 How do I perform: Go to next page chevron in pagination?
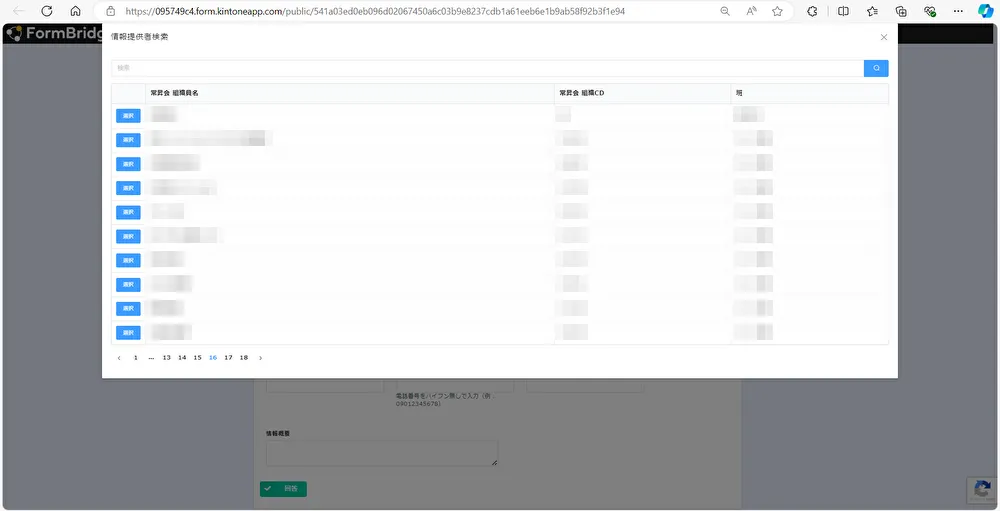(x=260, y=357)
